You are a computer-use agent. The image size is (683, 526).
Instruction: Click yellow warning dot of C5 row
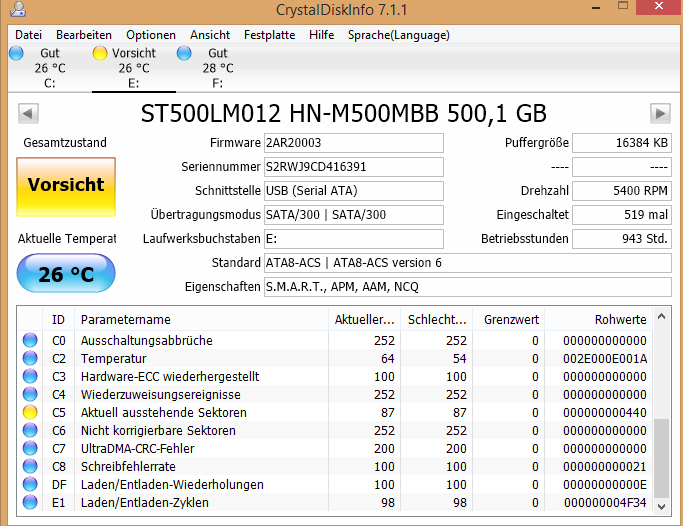click(x=30, y=412)
